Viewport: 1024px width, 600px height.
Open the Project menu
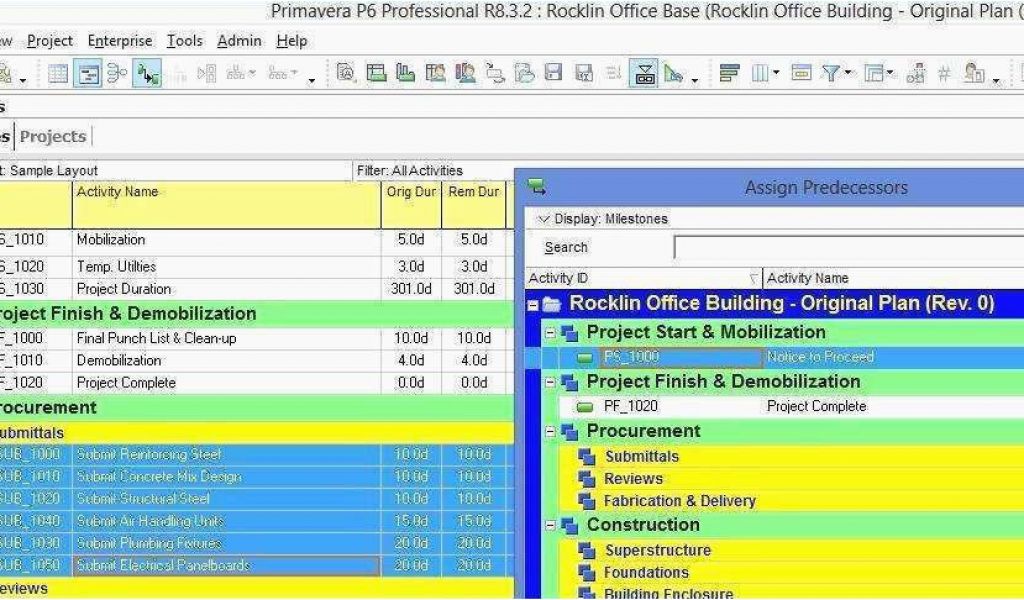tap(50, 40)
